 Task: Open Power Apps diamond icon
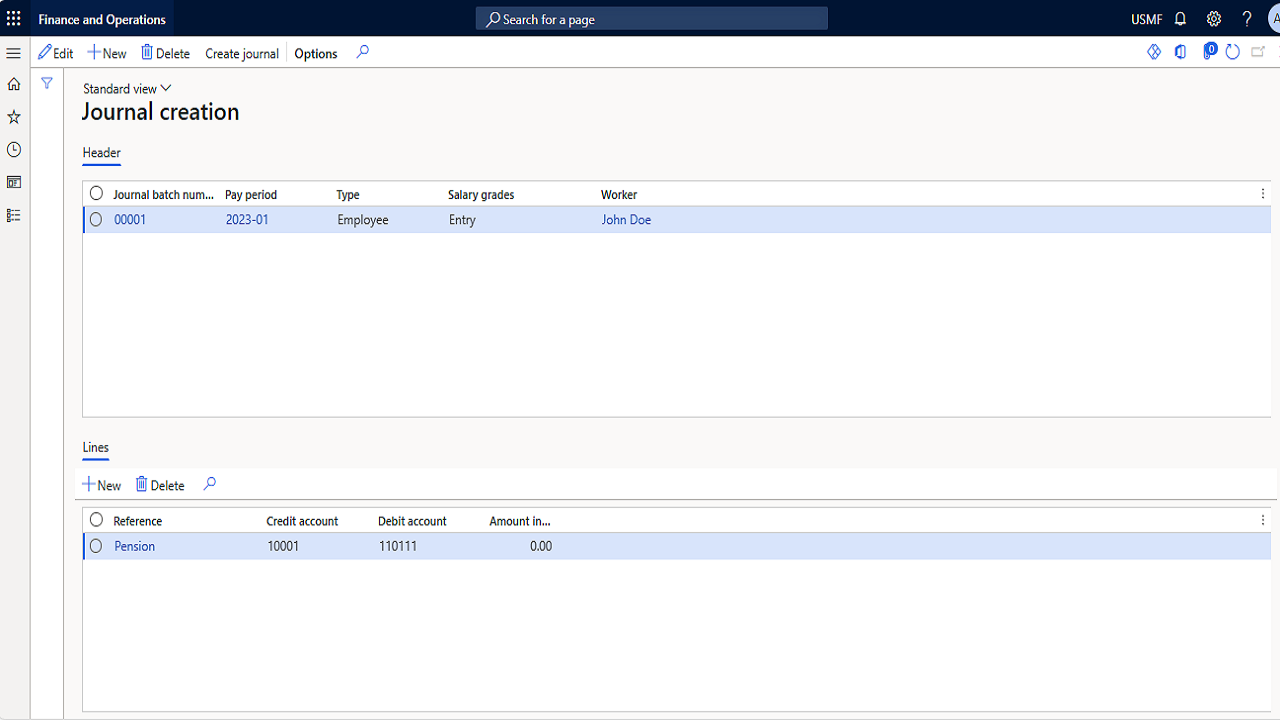click(x=1154, y=52)
